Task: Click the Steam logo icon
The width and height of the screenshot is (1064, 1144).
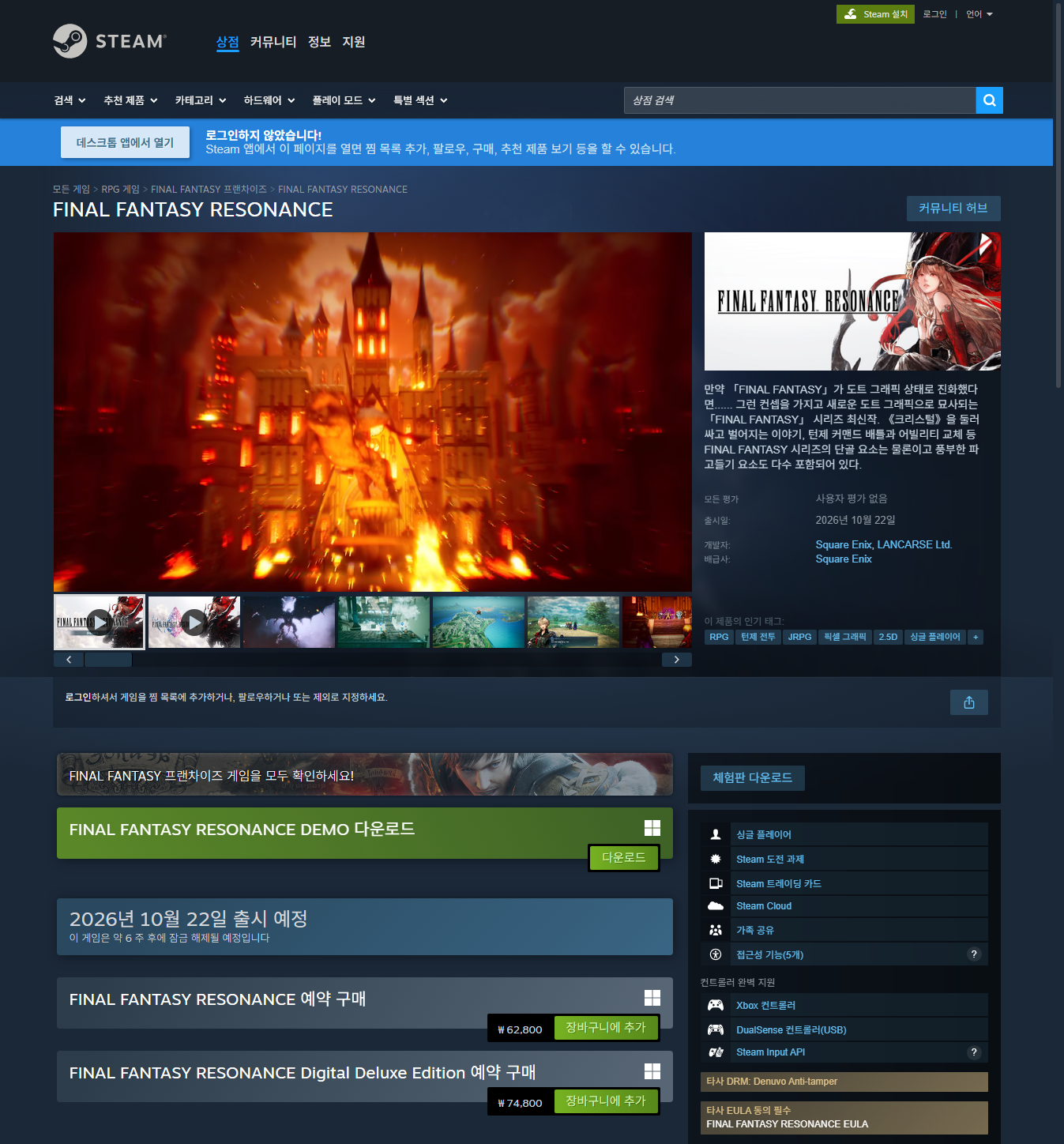Action: 70,41
